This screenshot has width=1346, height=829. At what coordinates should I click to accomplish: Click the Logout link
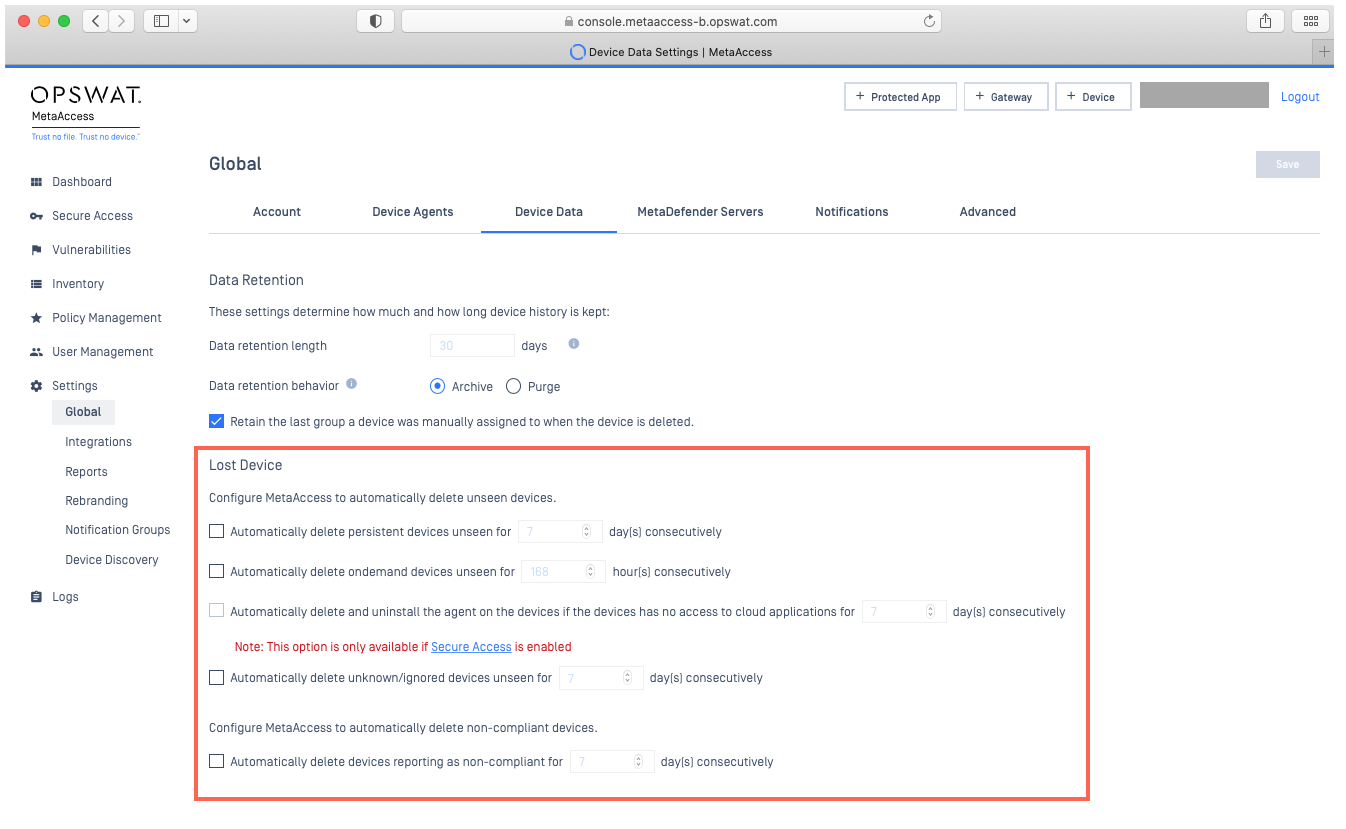1300,97
